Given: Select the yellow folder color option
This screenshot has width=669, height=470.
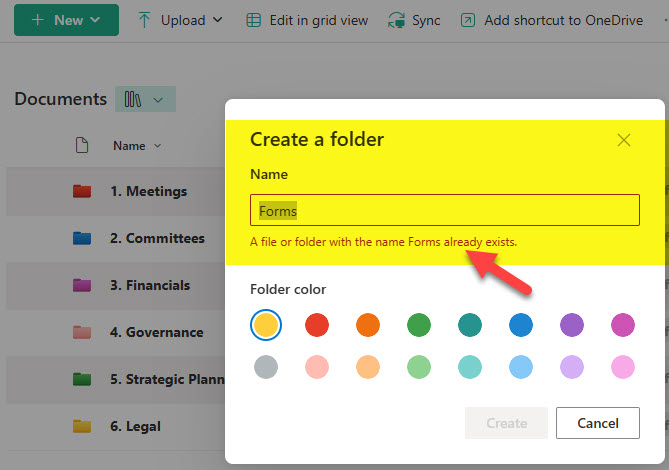Looking at the screenshot, I should coord(266,325).
